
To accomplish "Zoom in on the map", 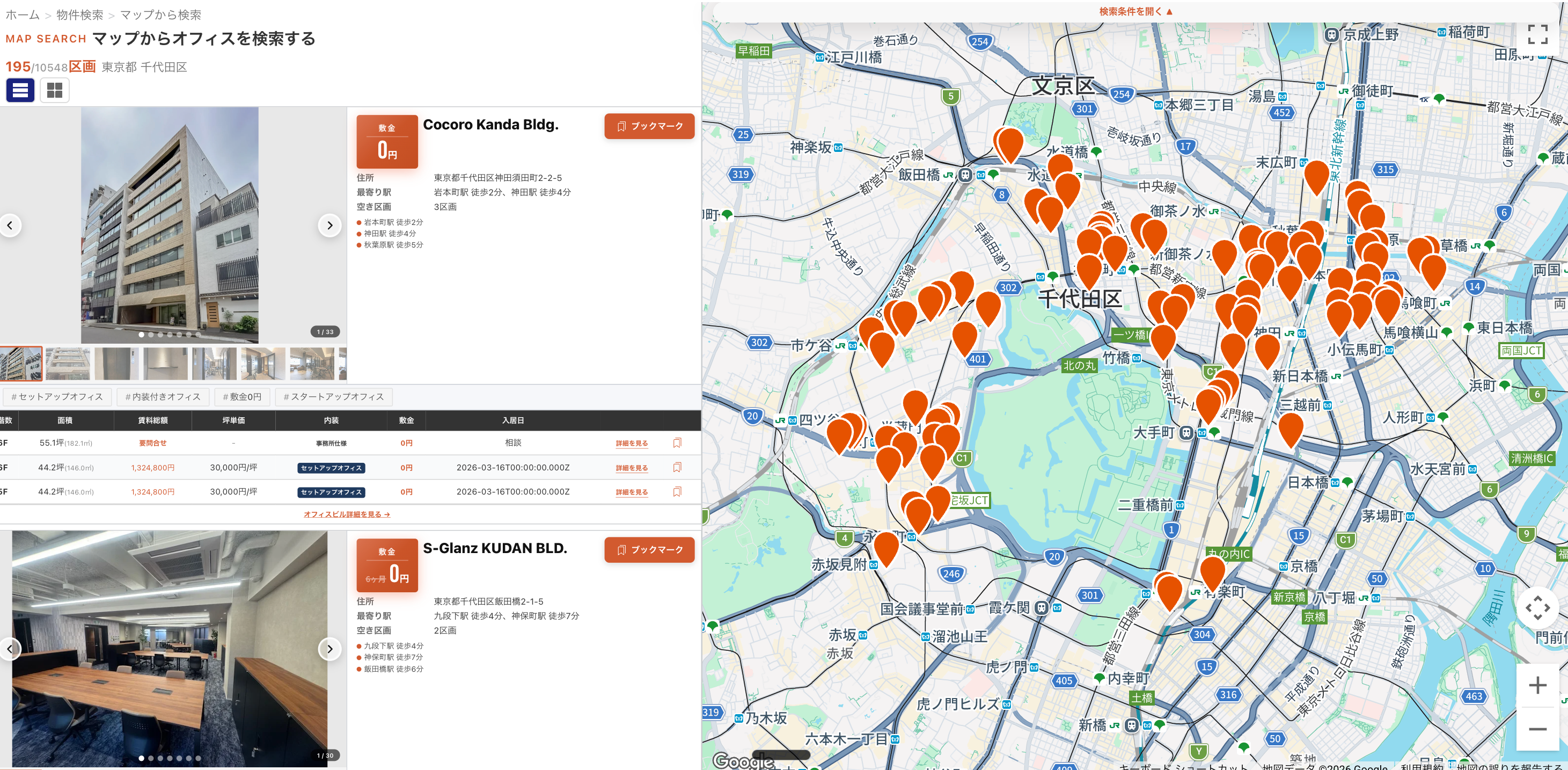I will (1537, 685).
